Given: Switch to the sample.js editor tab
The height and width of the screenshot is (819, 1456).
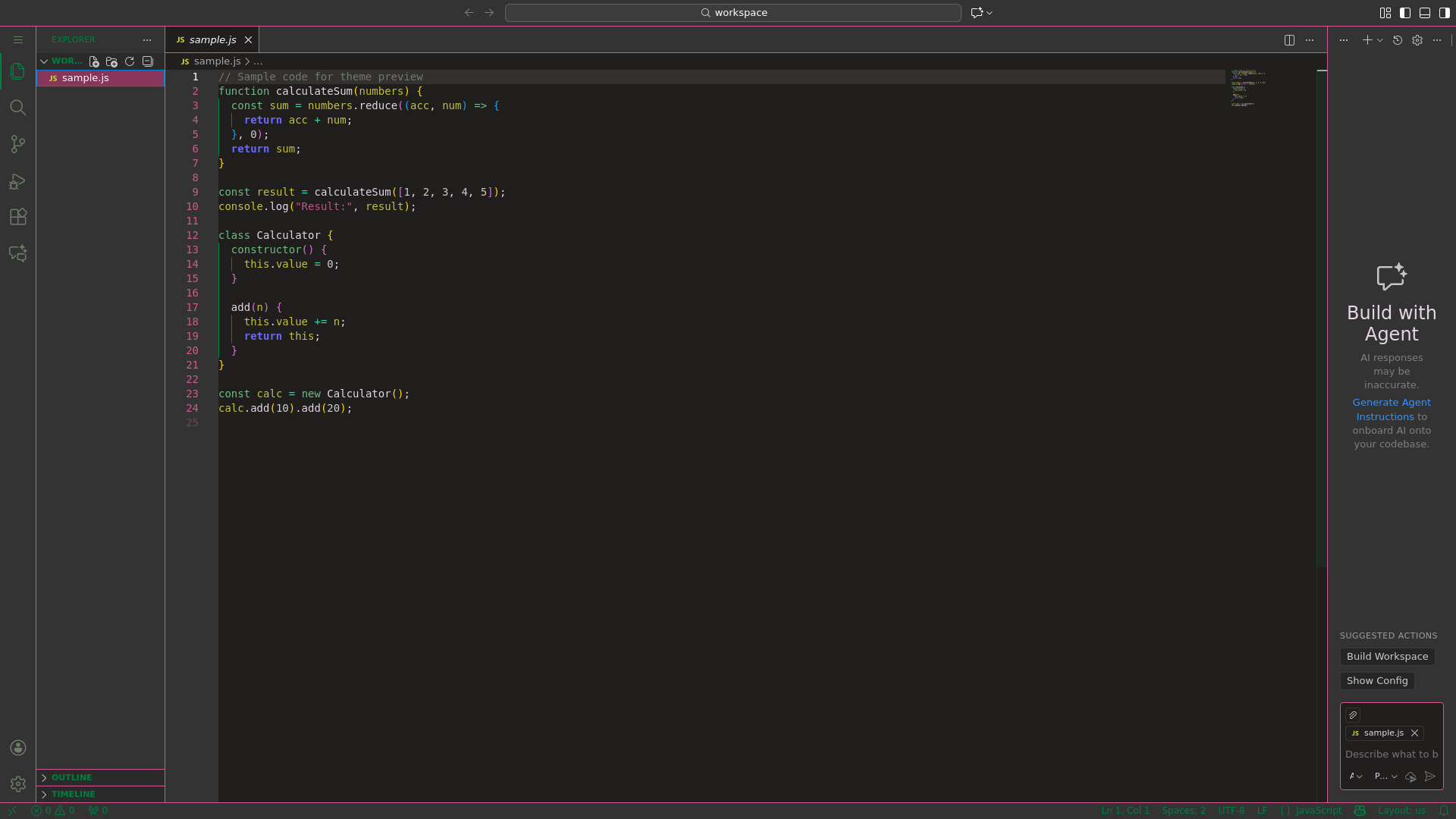Looking at the screenshot, I should [x=212, y=39].
